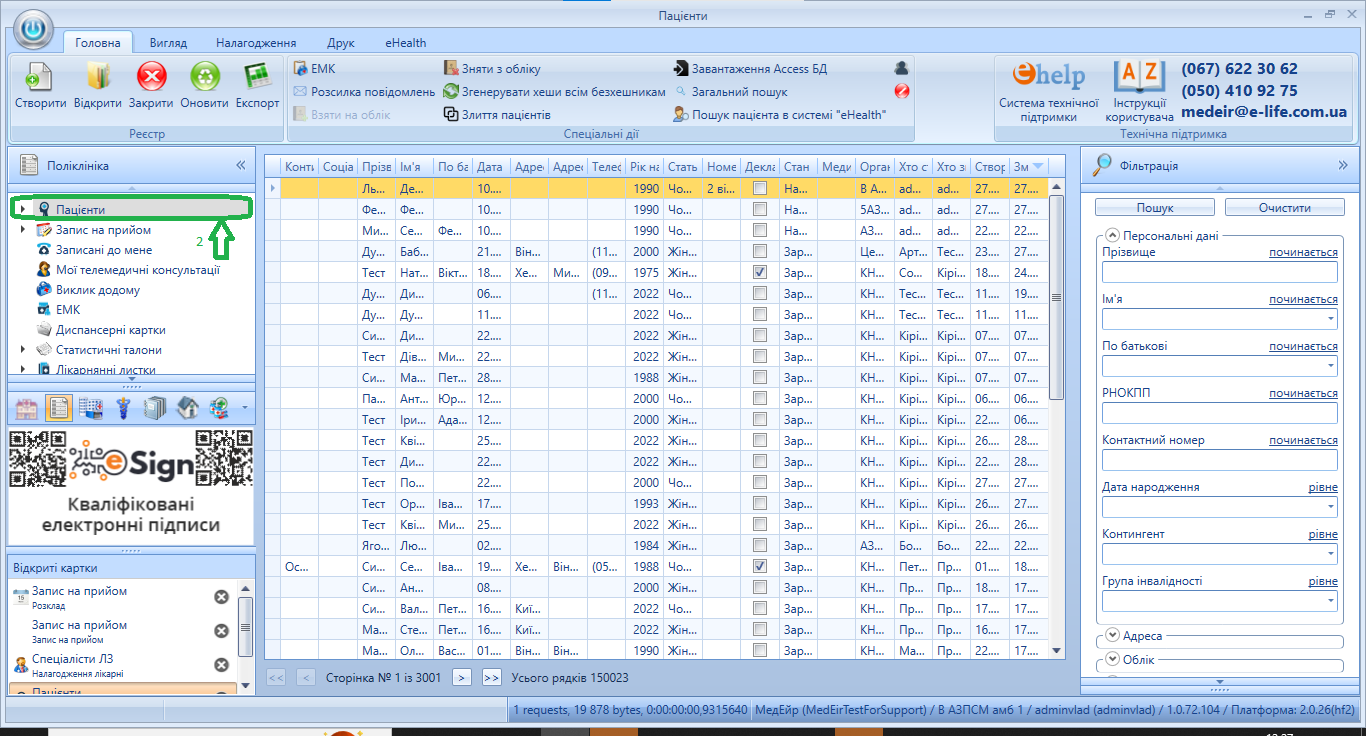Click the red round question icon
The width and height of the screenshot is (1366, 736).
point(901,91)
